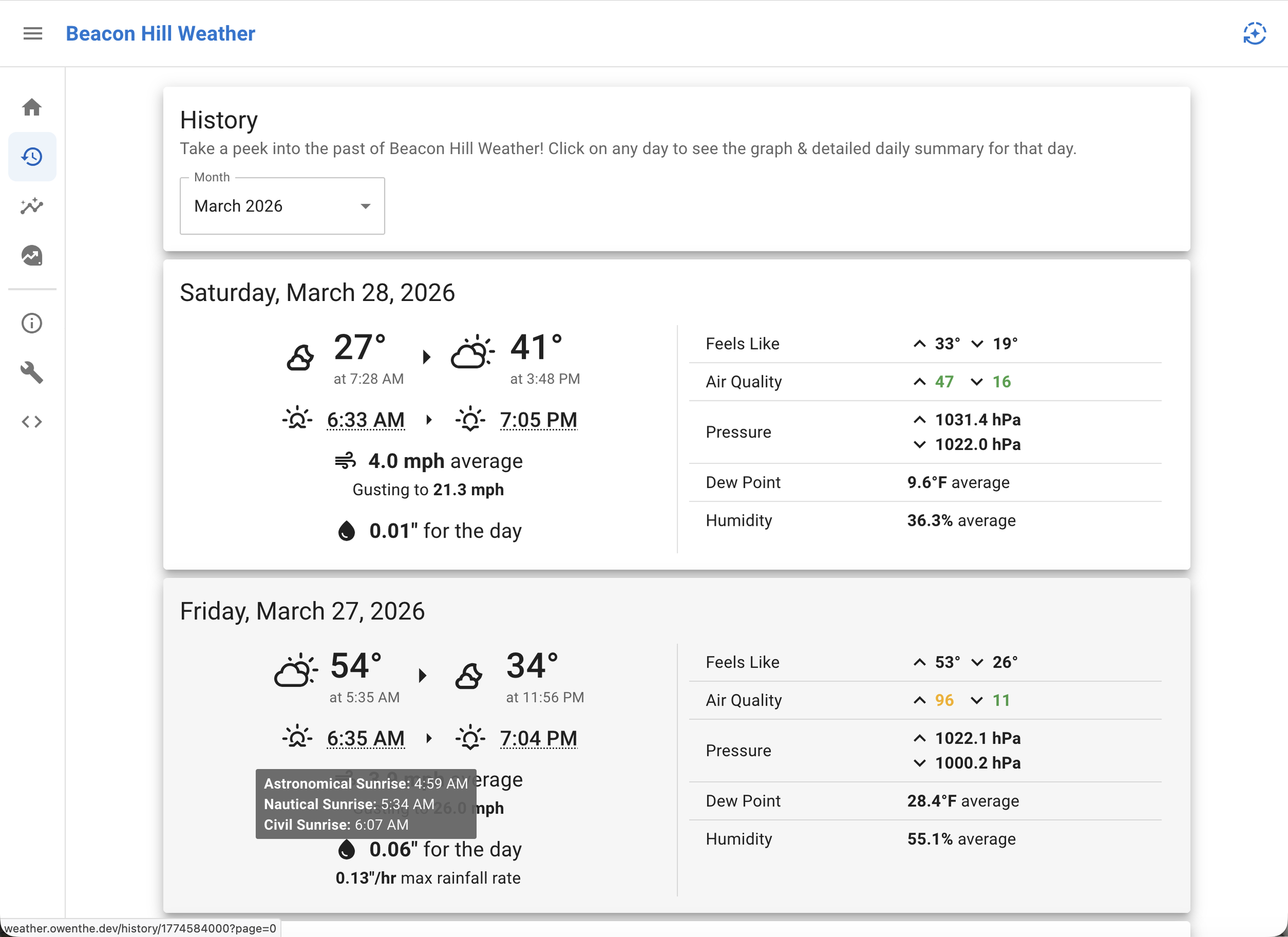Click the Air Quality high arrow for Friday

coord(919,700)
